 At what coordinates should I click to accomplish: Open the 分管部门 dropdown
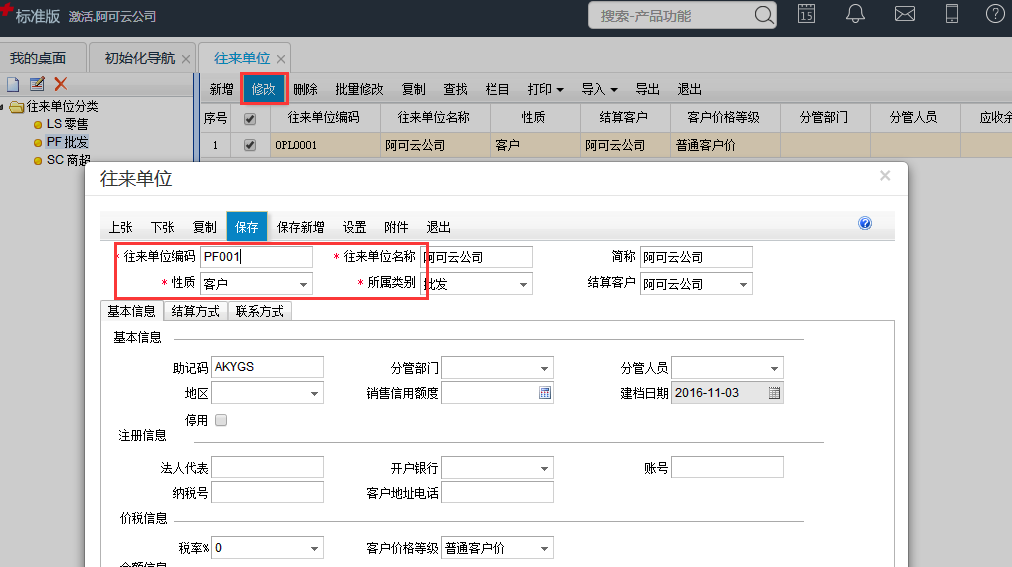pos(544,368)
